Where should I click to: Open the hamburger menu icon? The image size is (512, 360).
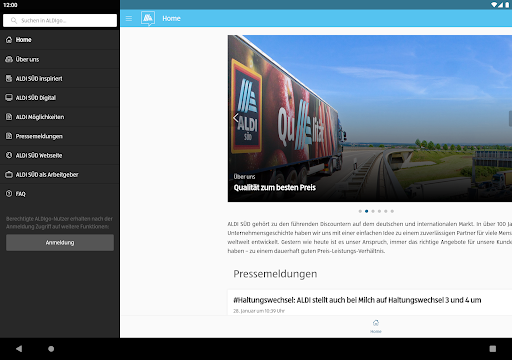click(x=129, y=19)
